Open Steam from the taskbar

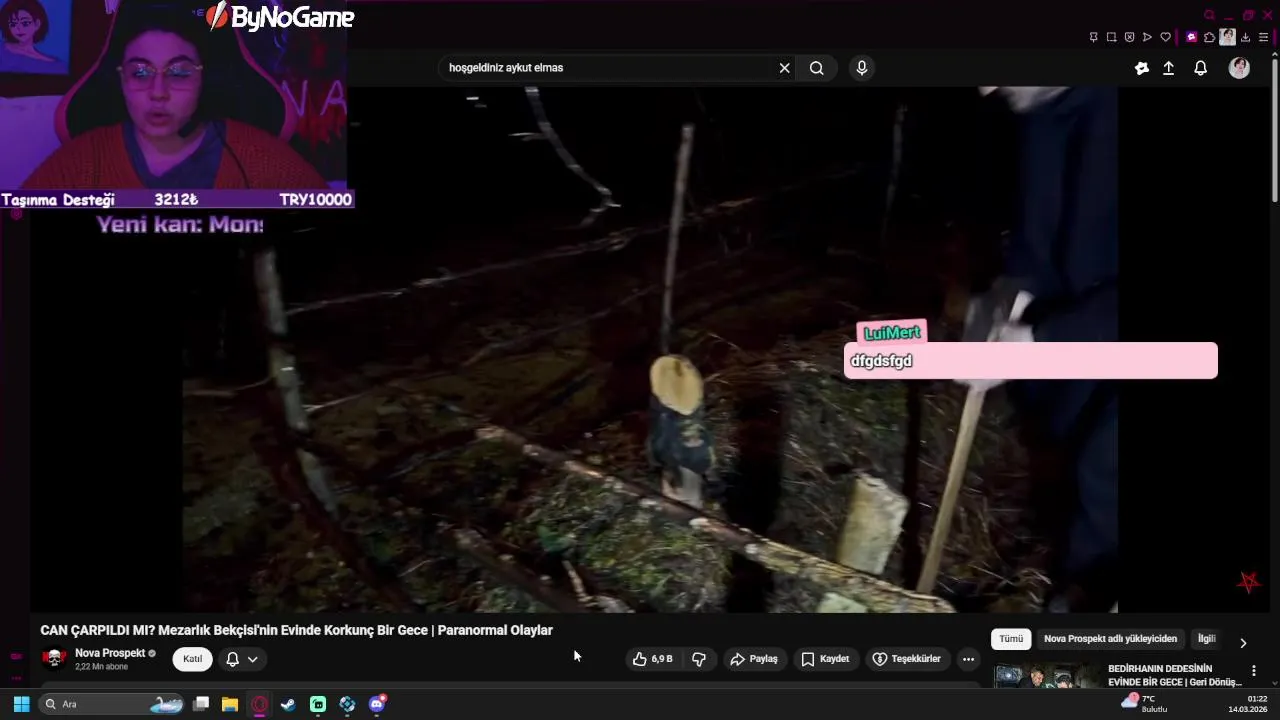(288, 704)
